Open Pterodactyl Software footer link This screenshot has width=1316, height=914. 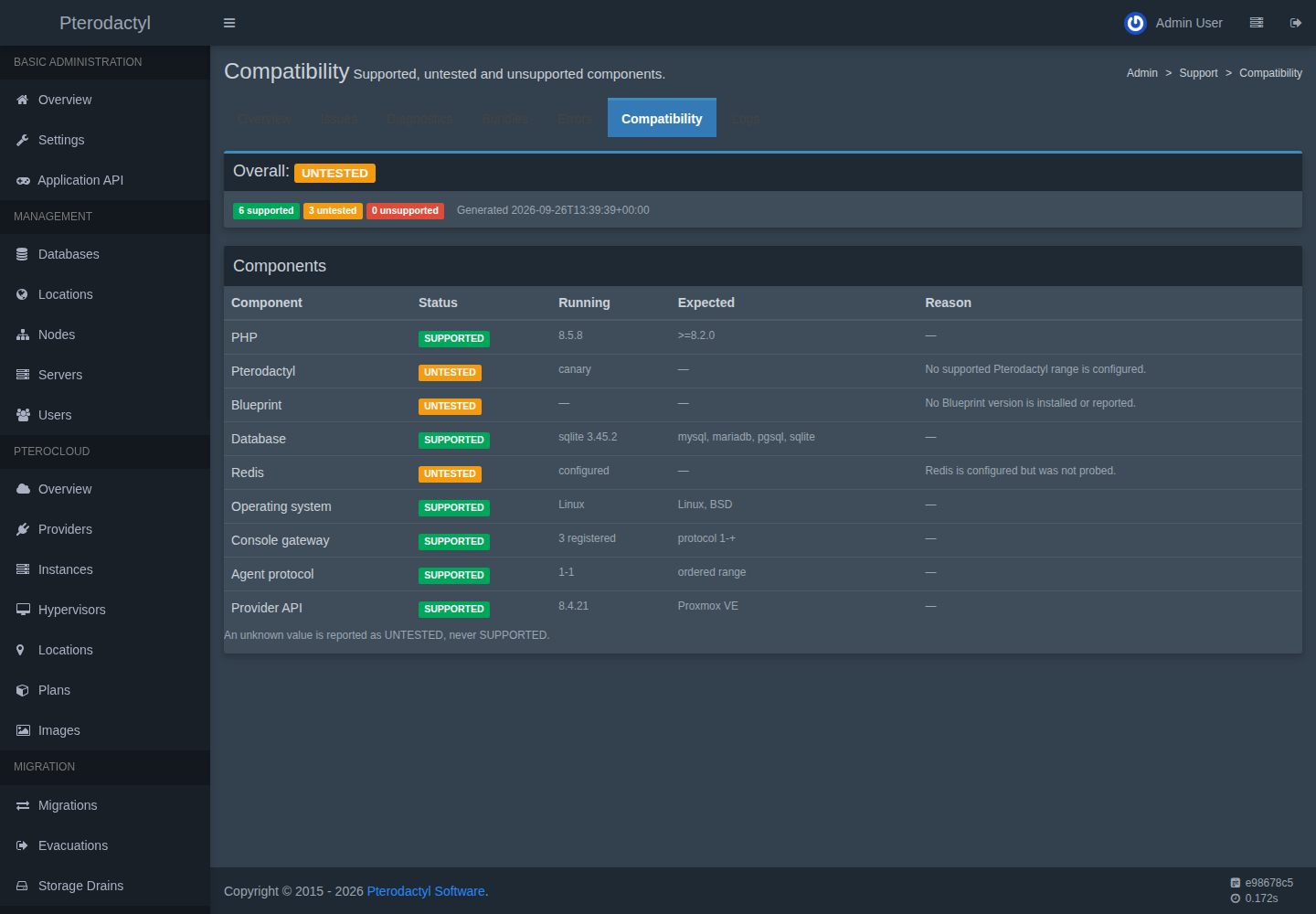[426, 891]
